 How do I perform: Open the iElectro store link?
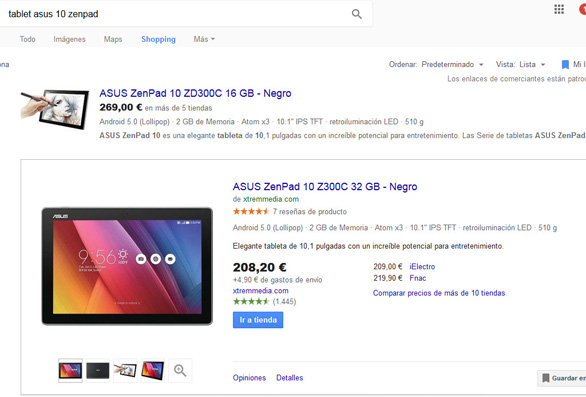click(x=422, y=267)
